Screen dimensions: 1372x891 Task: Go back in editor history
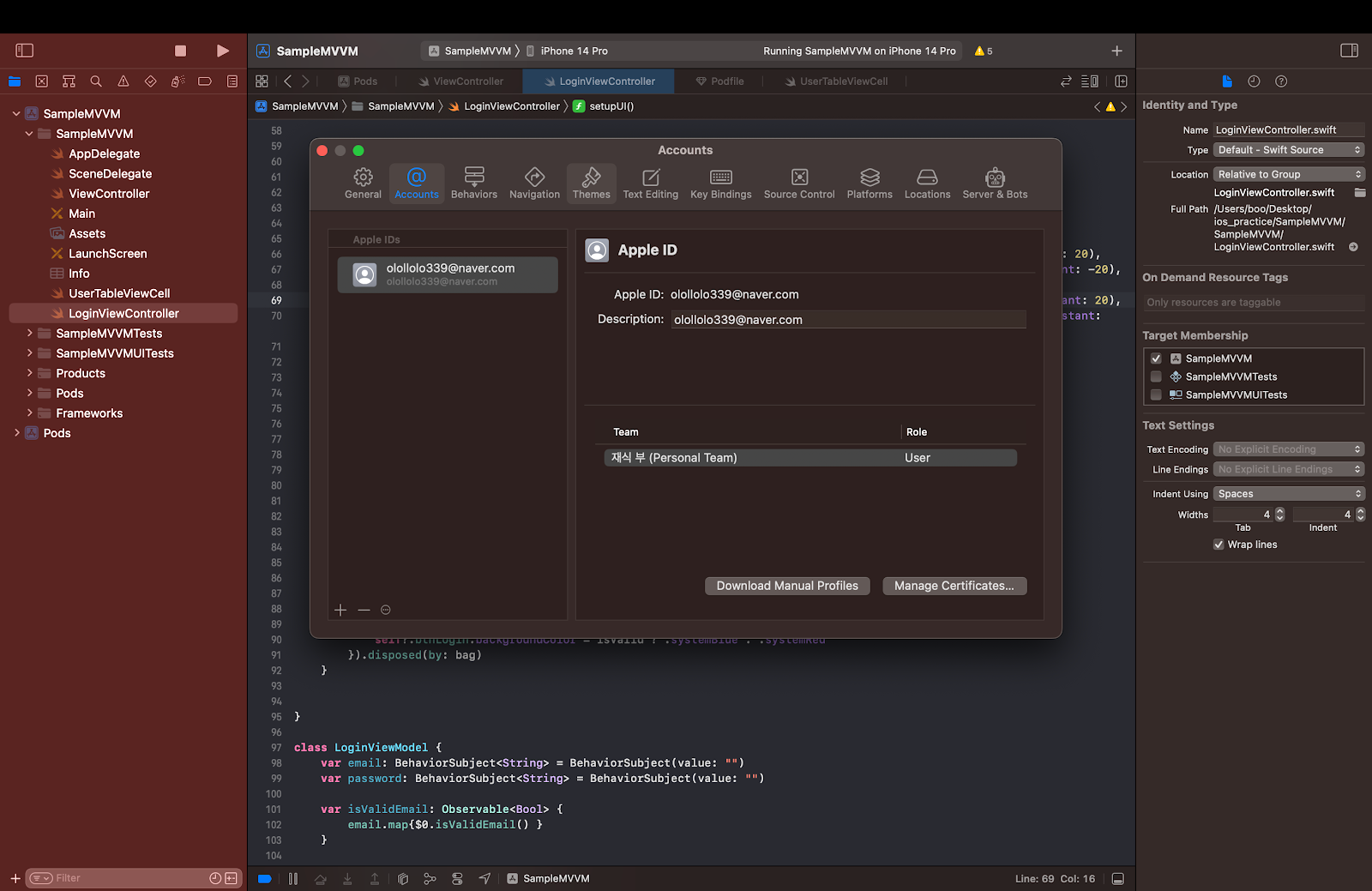point(288,81)
